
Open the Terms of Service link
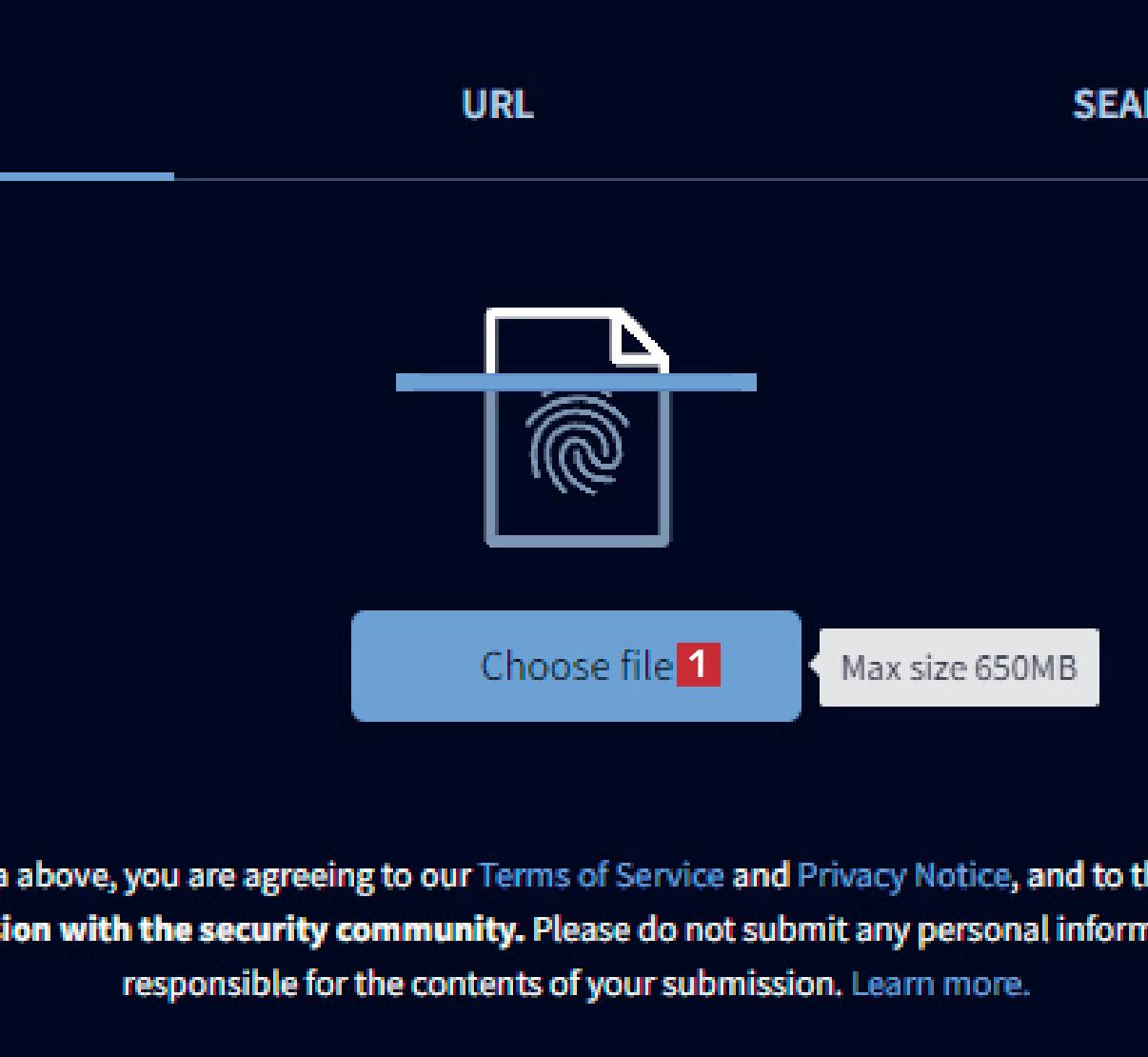pos(601,875)
